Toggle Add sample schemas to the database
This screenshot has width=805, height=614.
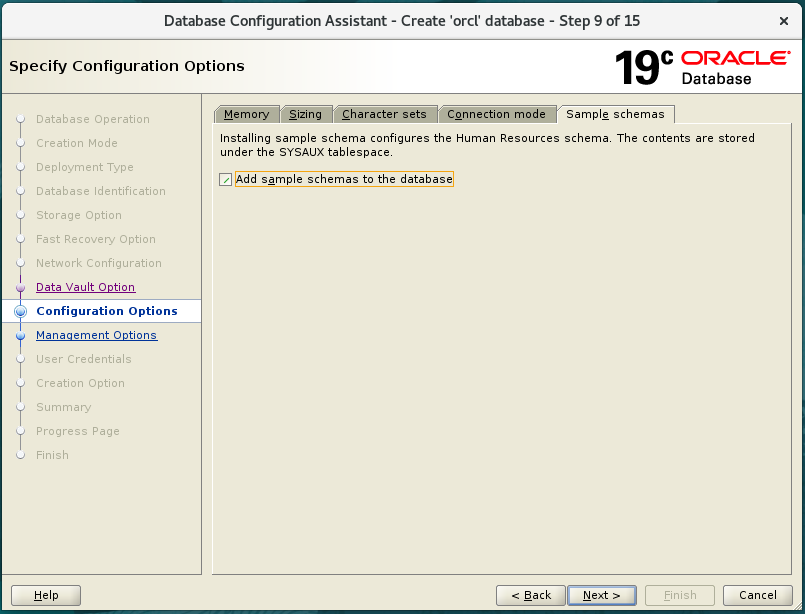[x=225, y=179]
